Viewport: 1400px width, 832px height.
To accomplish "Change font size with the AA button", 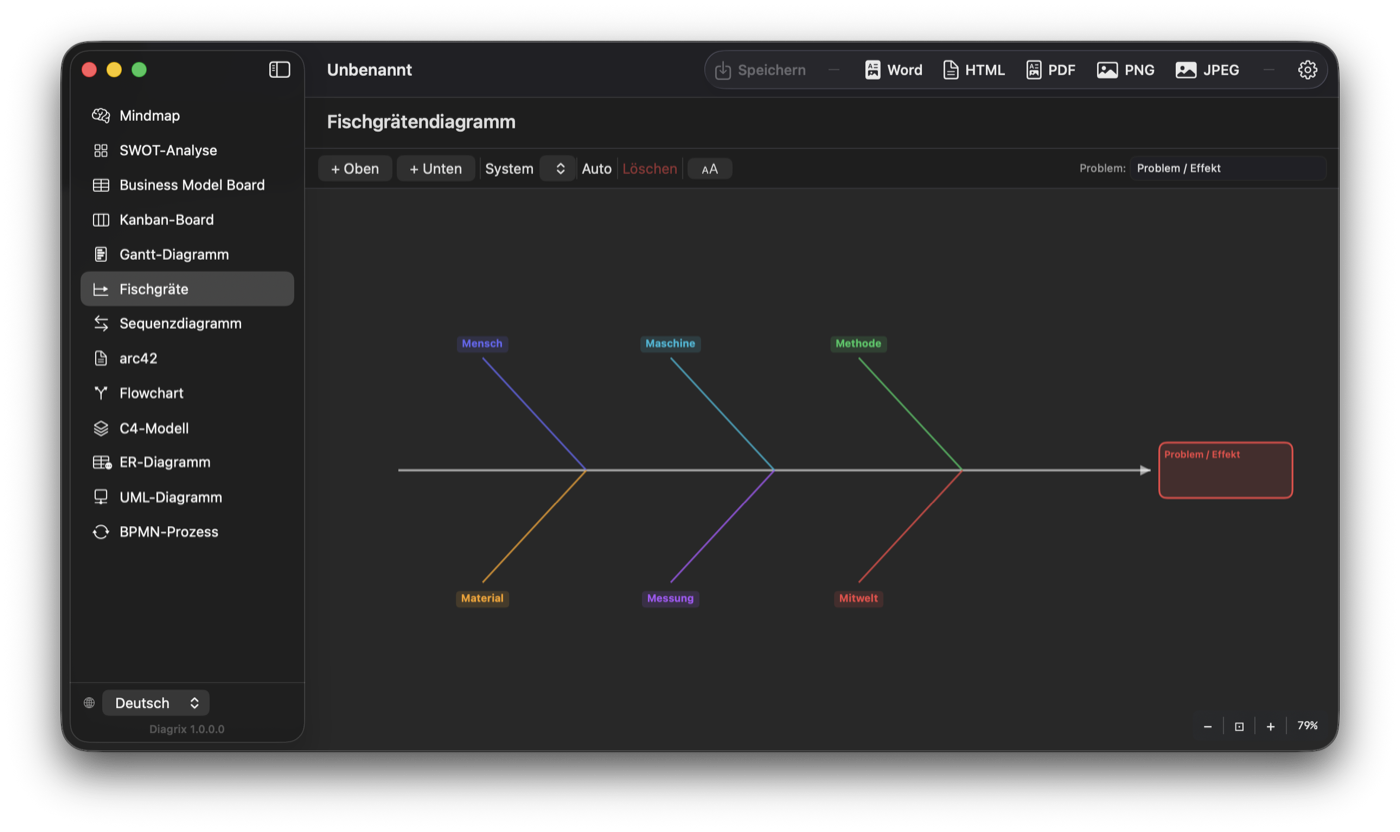I will pyautogui.click(x=710, y=169).
